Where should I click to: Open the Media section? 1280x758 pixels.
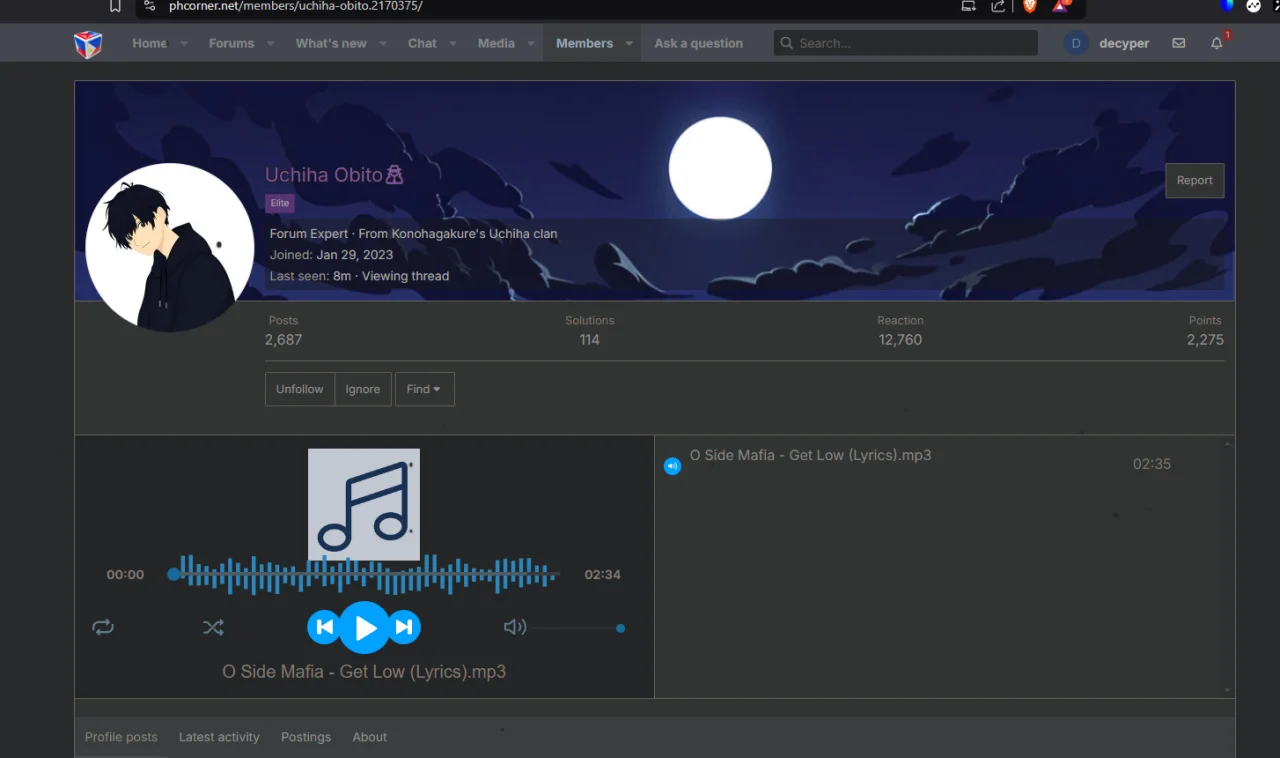tap(496, 44)
